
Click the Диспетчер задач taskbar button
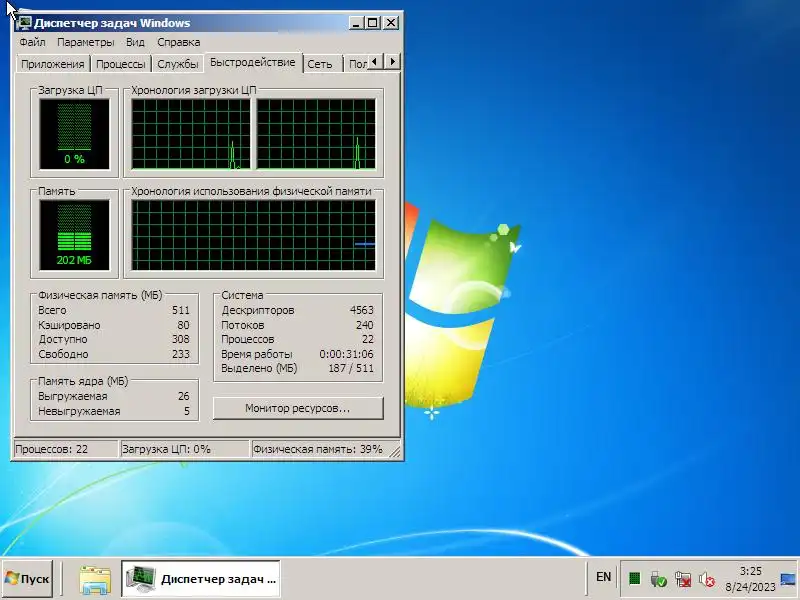(x=201, y=579)
